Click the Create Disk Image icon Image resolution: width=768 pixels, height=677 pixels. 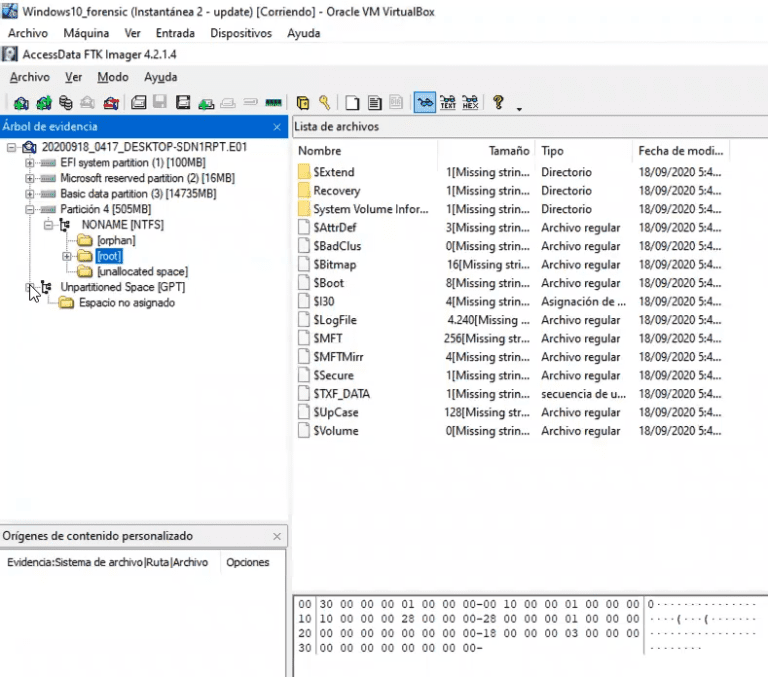point(139,103)
